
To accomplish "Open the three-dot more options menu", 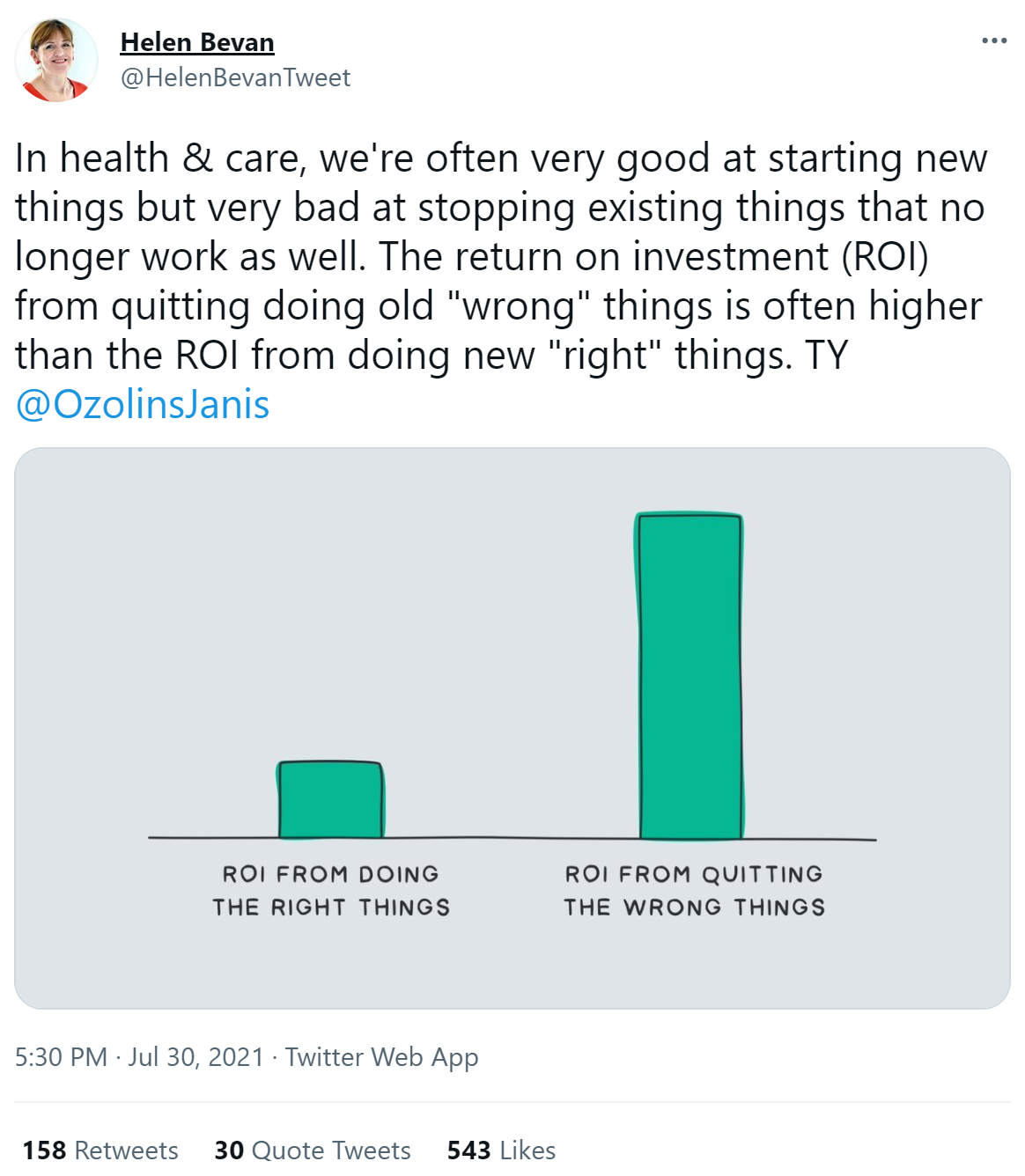I will coord(994,40).
